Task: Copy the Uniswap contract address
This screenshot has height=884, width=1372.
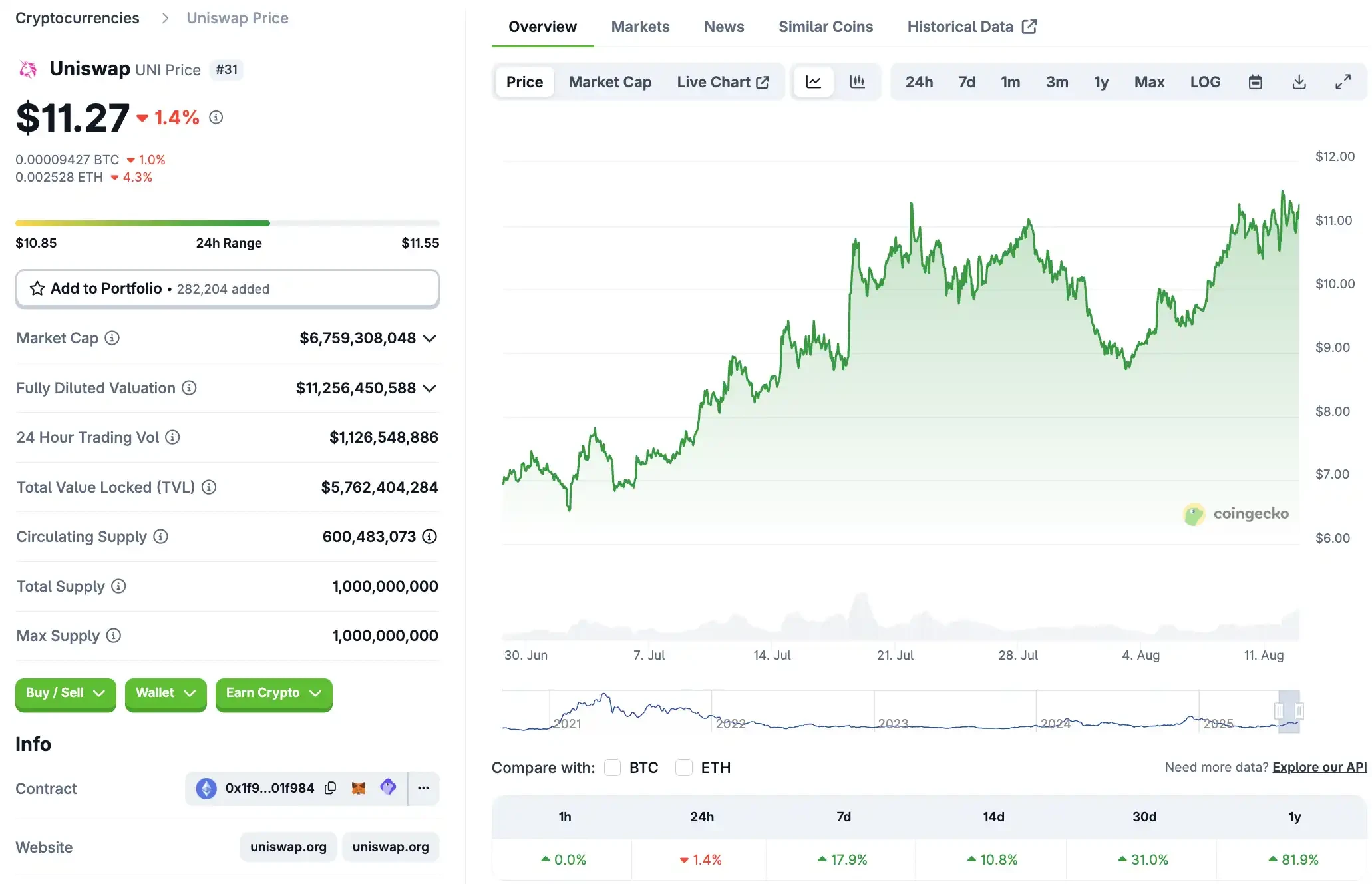Action: pos(331,787)
